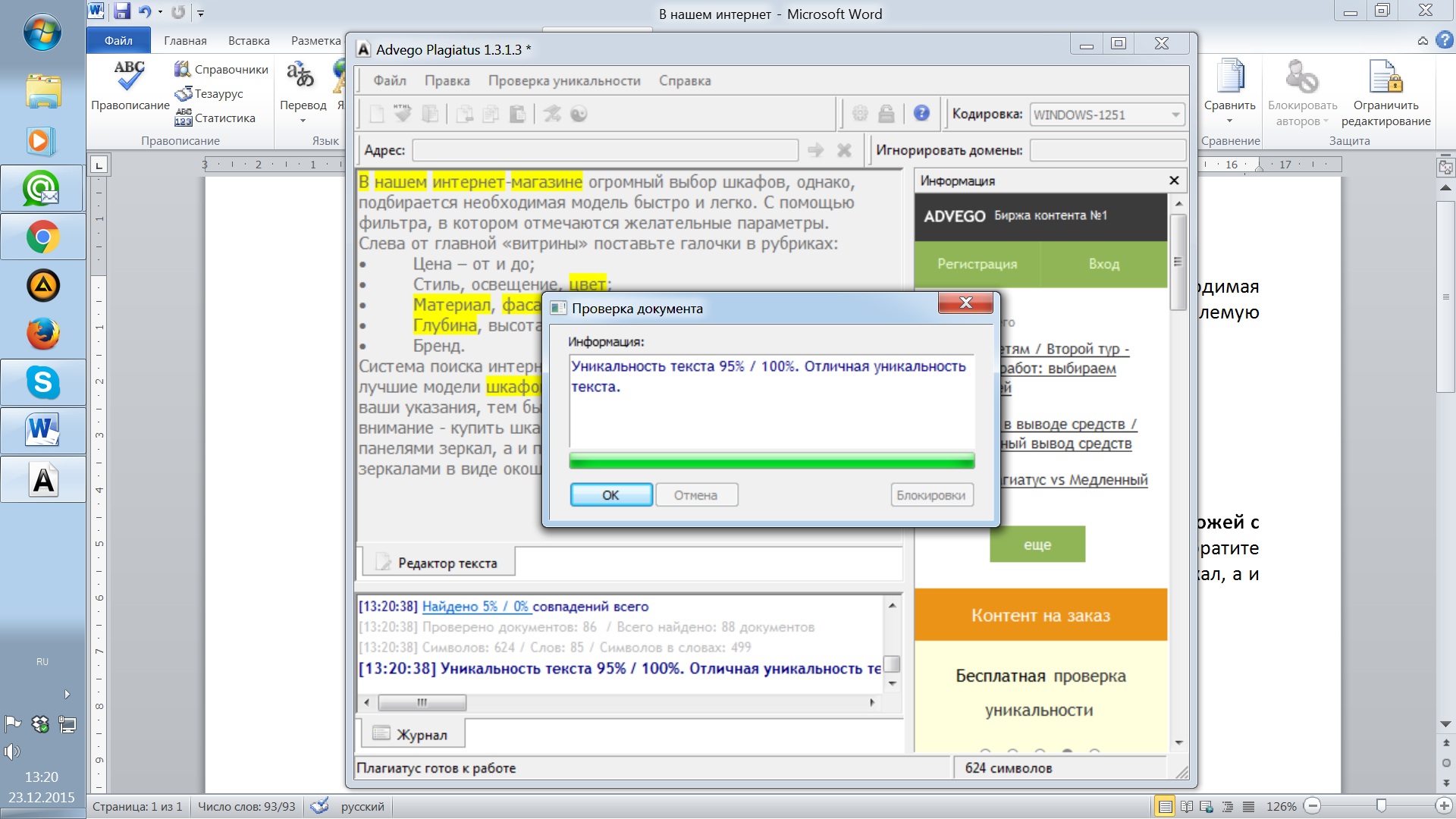The height and width of the screenshot is (819, 1456).
Task: Open Справочники in the Word ribbon
Action: click(221, 70)
